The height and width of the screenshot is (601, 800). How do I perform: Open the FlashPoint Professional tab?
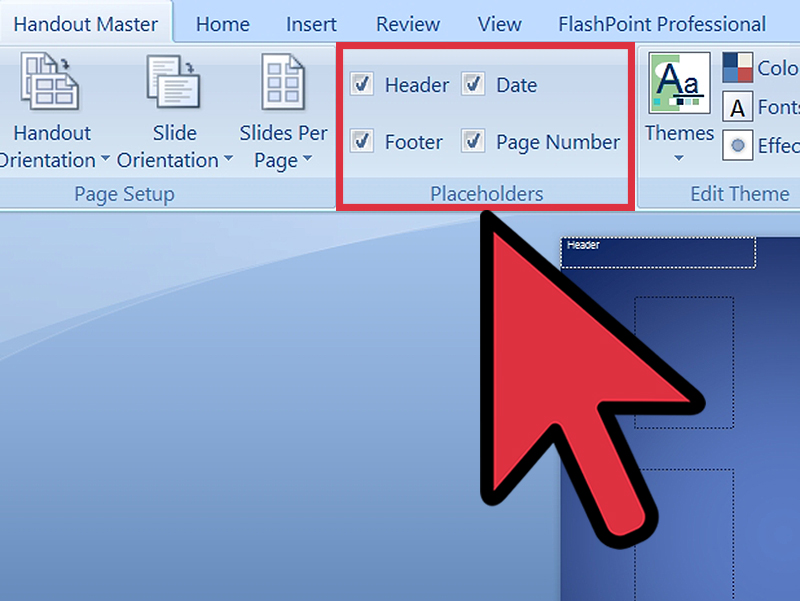tap(662, 24)
